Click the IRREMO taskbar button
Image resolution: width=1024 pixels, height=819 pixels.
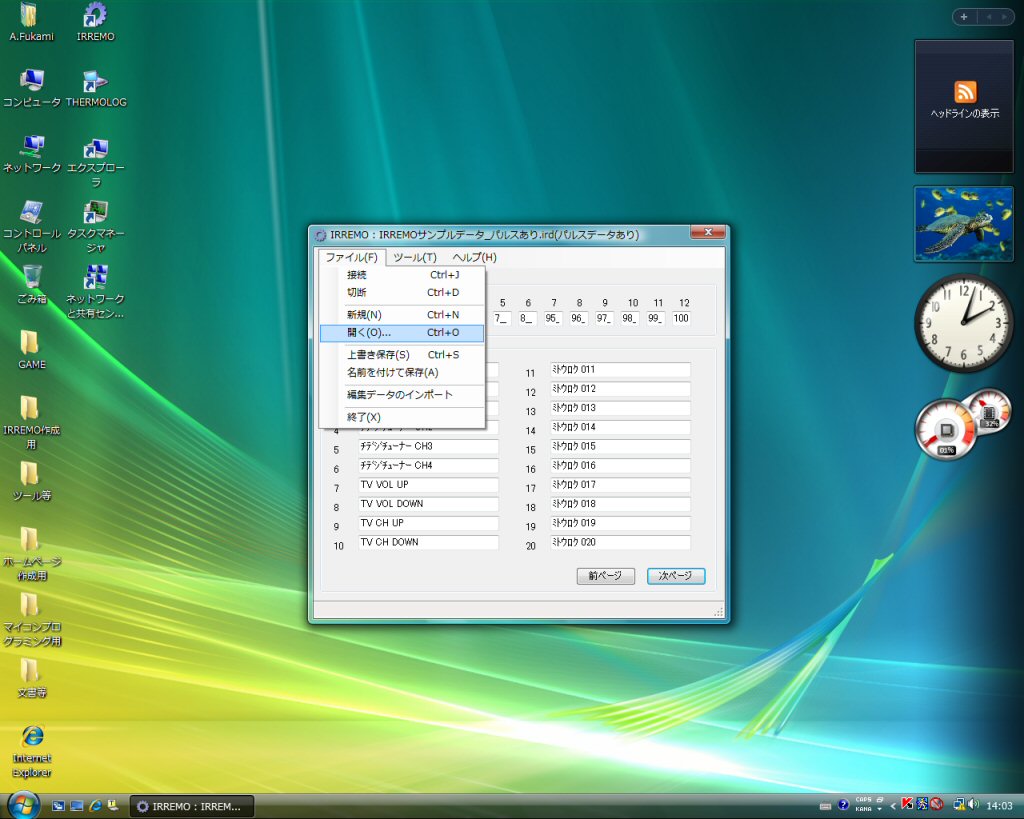pyautogui.click(x=190, y=807)
